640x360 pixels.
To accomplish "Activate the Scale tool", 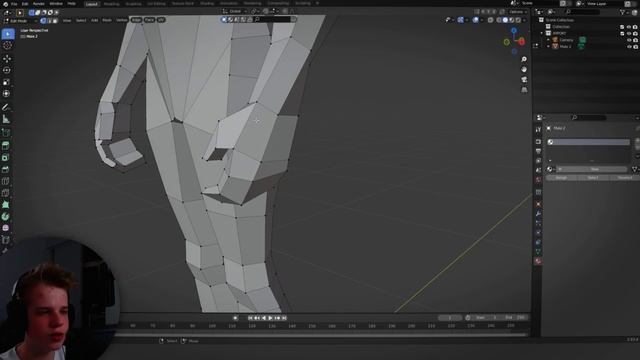I will point(7,82).
